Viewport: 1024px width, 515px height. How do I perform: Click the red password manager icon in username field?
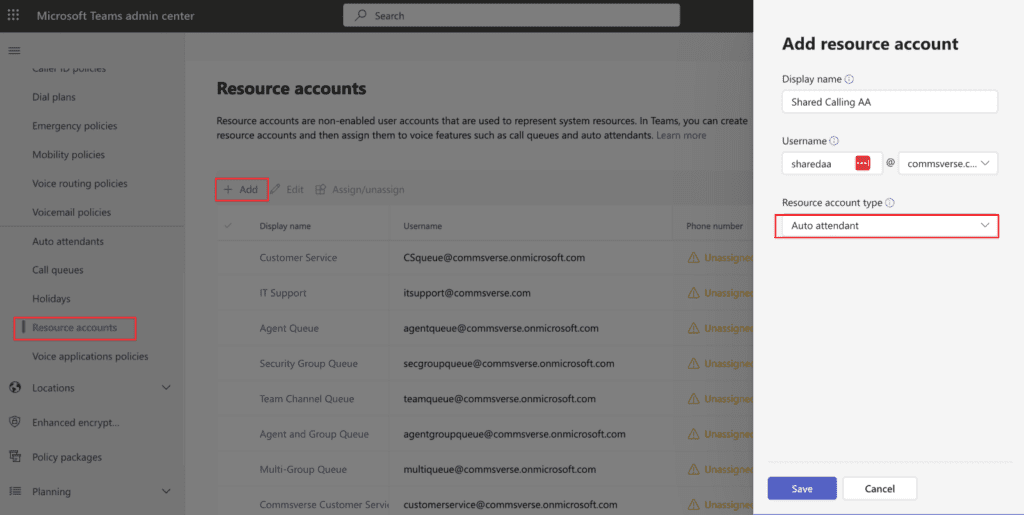click(863, 164)
